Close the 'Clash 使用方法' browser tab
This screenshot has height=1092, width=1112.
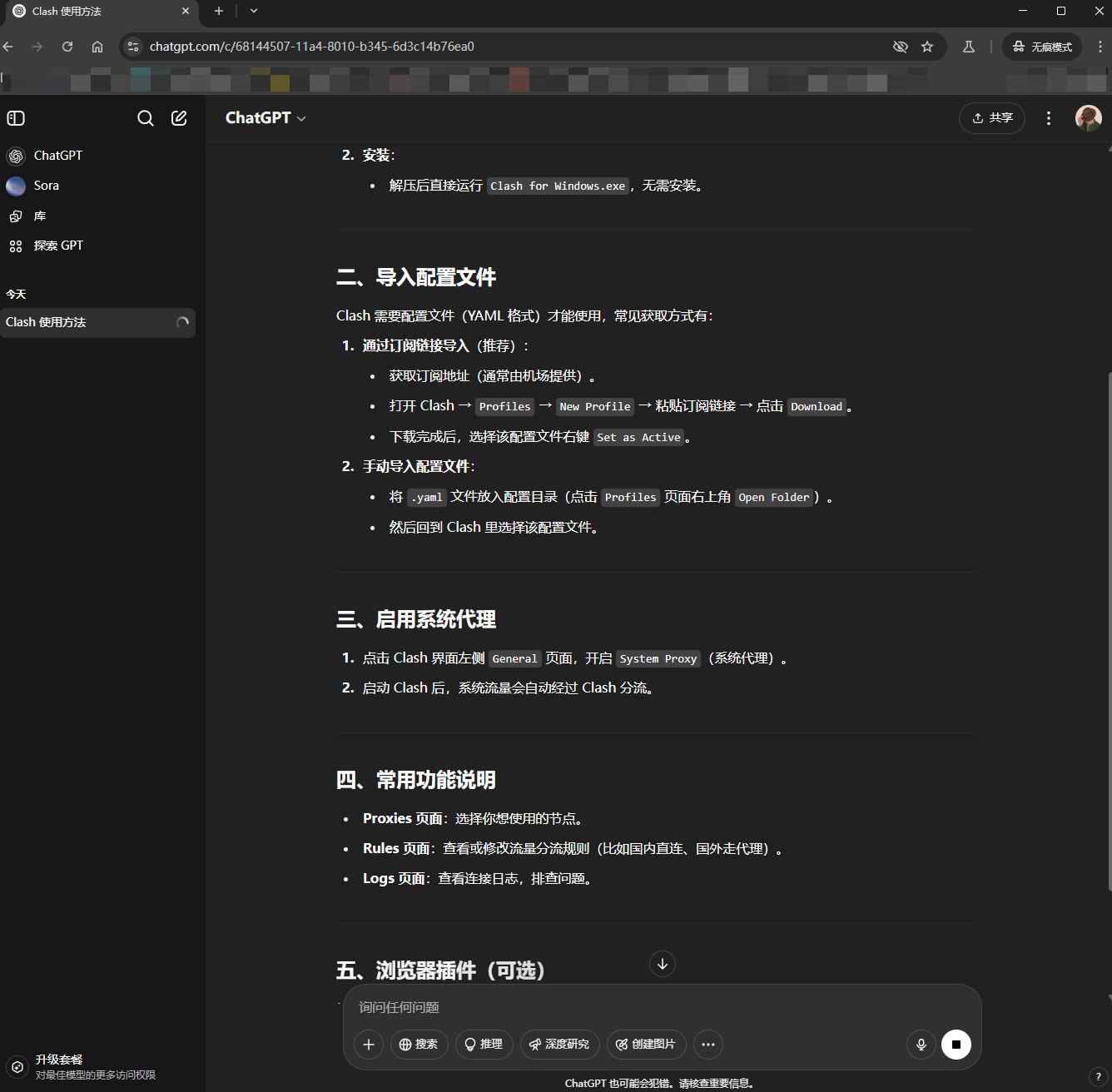pyautogui.click(x=185, y=12)
